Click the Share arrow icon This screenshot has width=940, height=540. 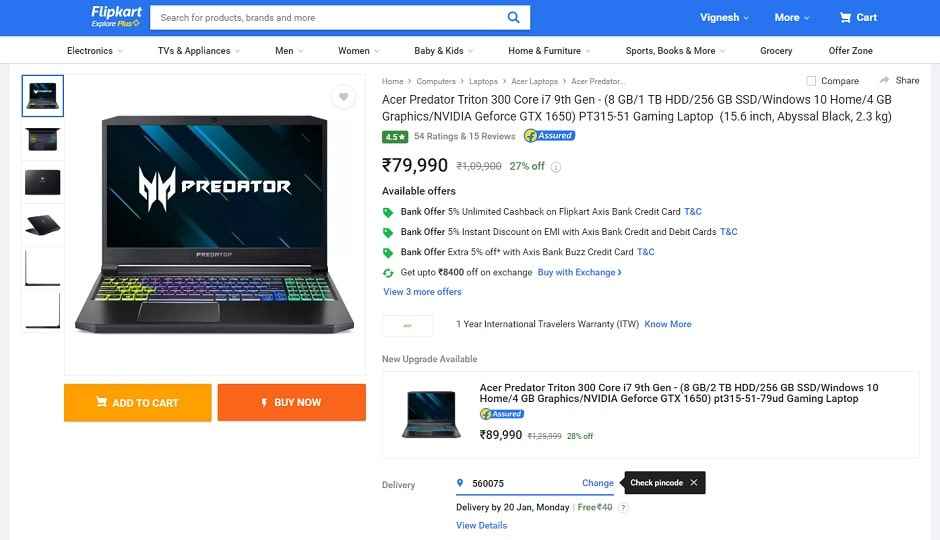(x=884, y=80)
